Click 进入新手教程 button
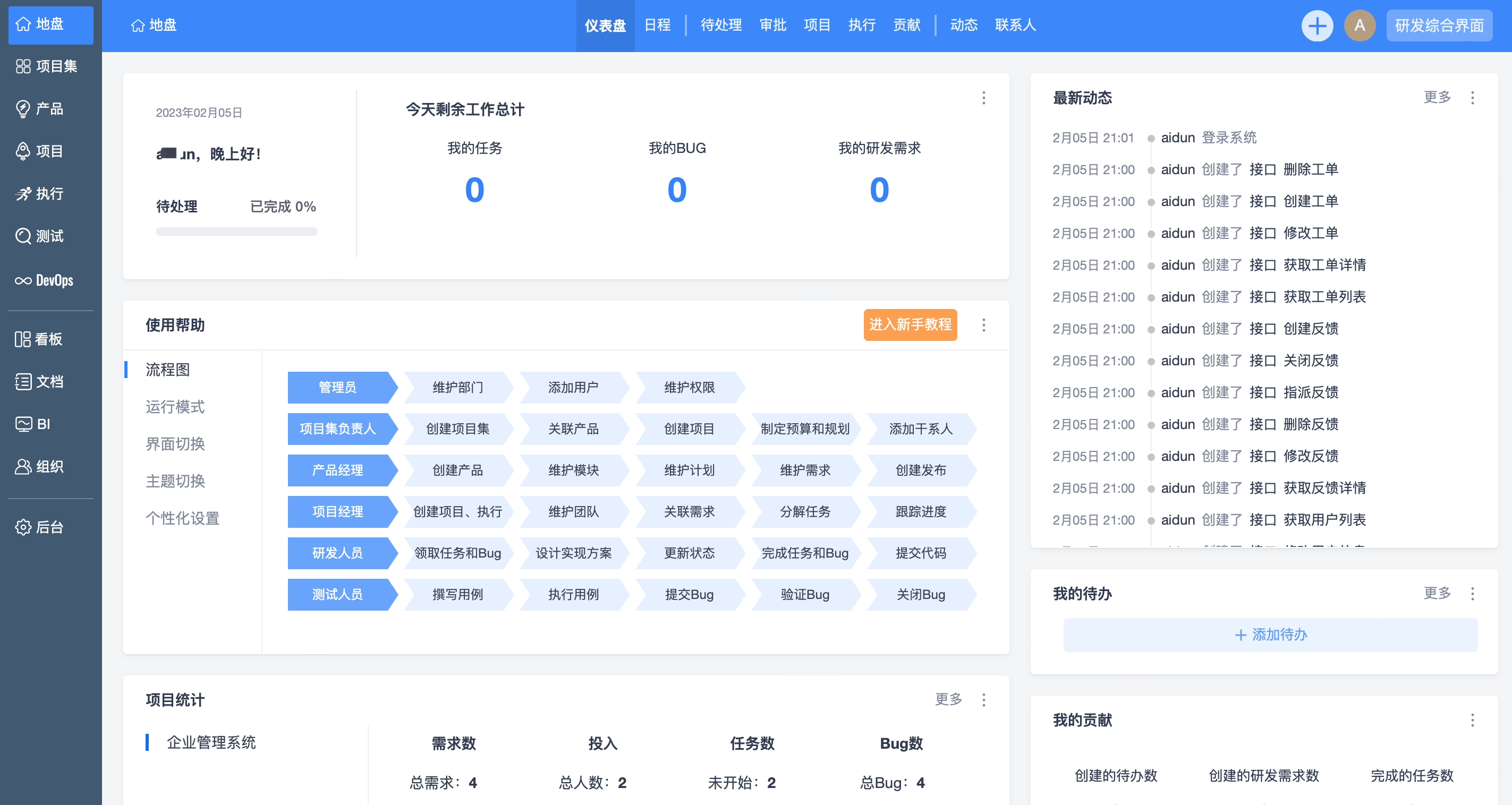 pos(910,324)
